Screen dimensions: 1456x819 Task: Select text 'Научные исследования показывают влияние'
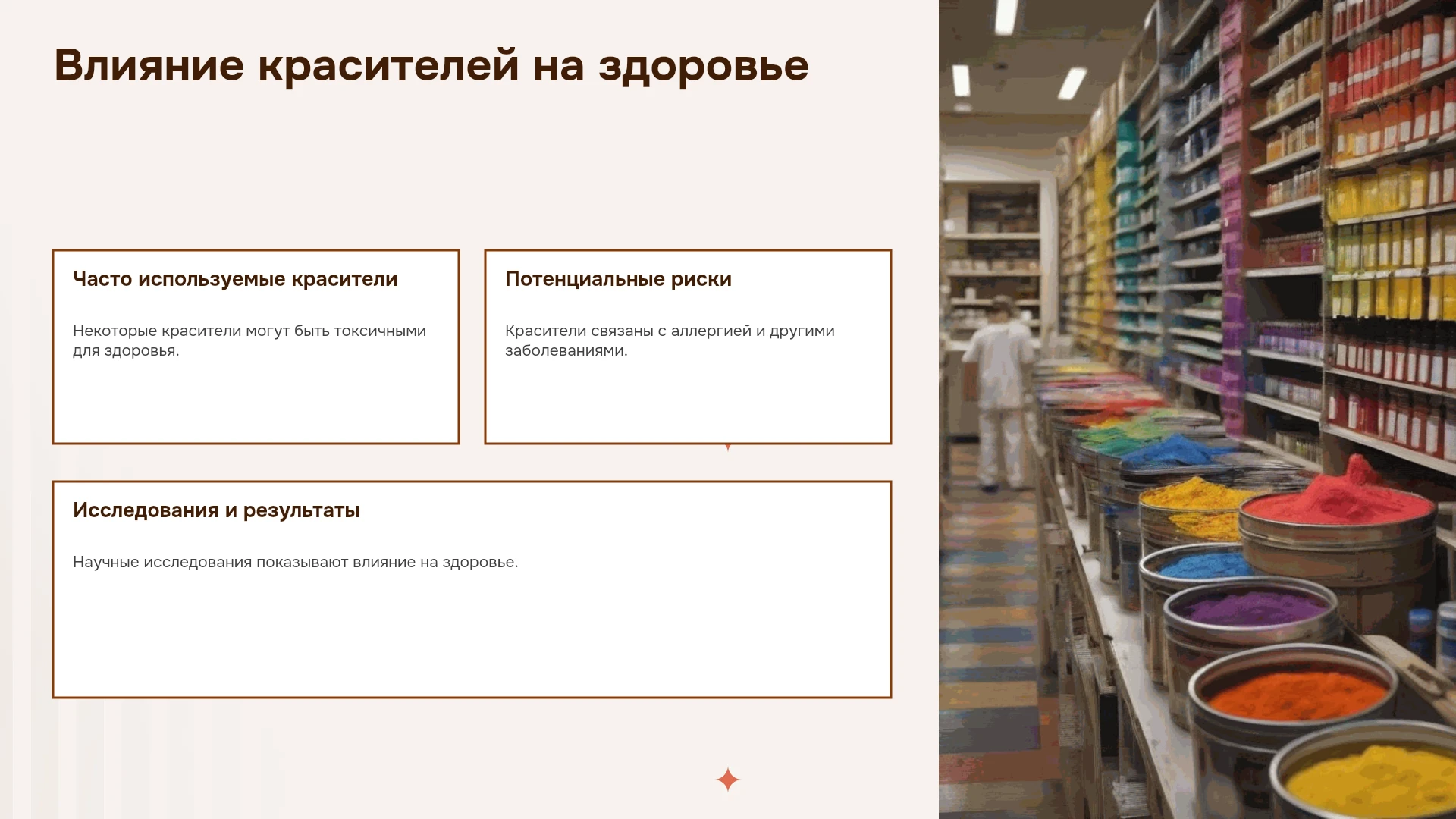243,562
